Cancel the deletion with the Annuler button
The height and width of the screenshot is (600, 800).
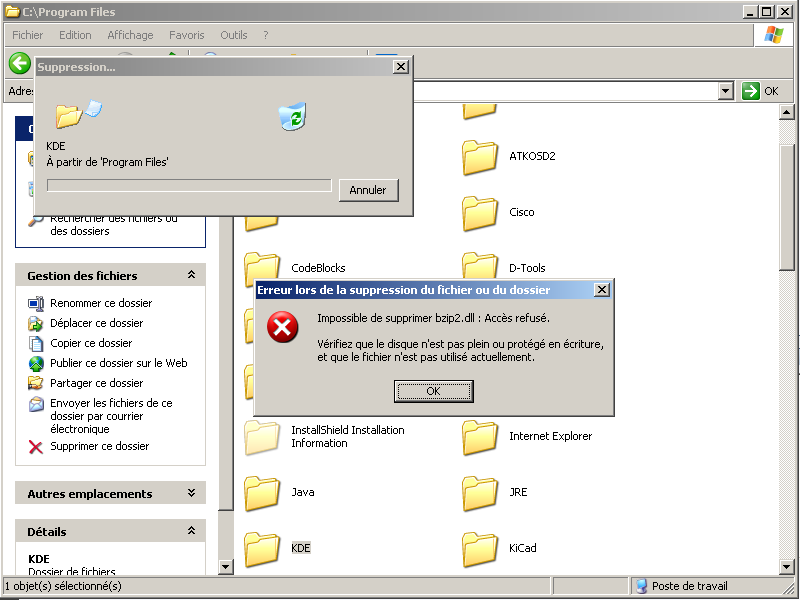368,190
